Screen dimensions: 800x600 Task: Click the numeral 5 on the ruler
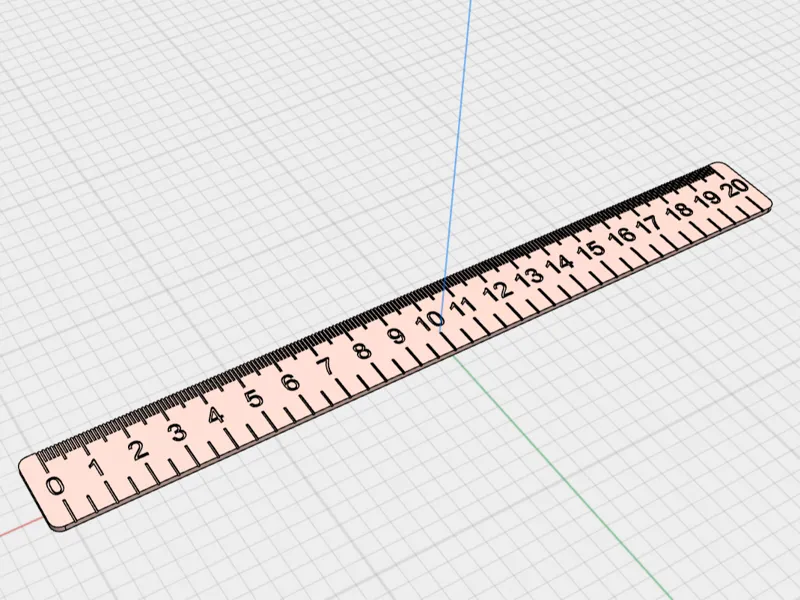click(255, 399)
